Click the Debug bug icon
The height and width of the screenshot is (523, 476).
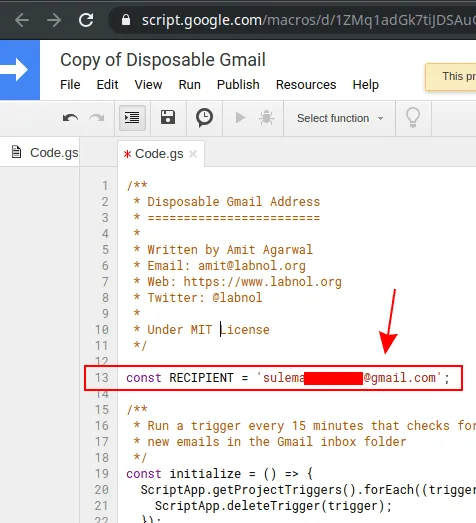point(267,118)
